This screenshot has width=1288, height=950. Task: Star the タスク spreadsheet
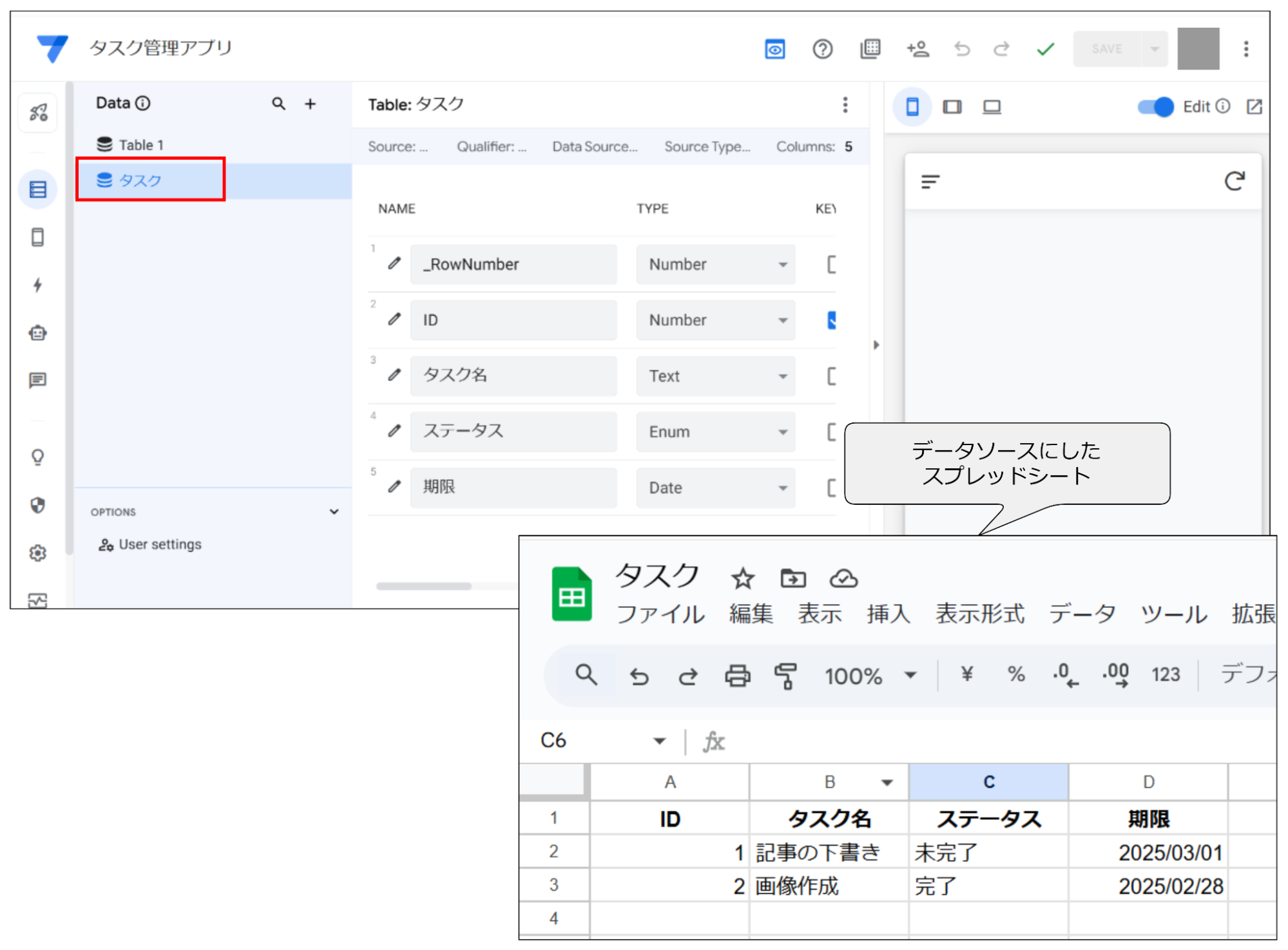742,578
